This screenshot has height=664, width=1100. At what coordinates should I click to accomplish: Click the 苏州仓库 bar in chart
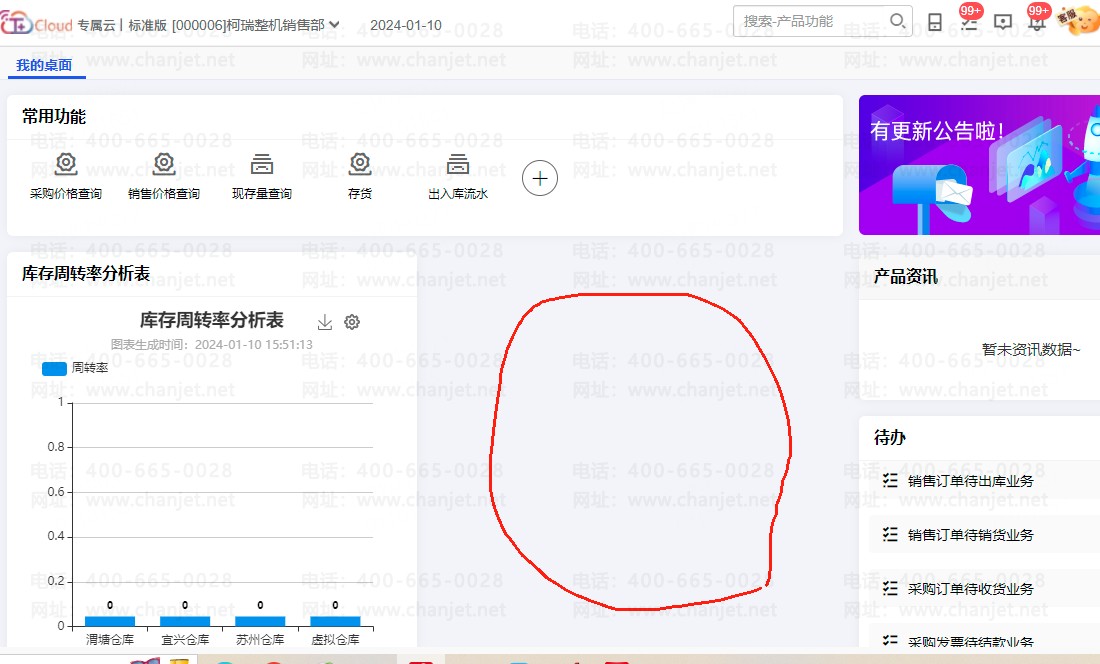click(x=260, y=621)
